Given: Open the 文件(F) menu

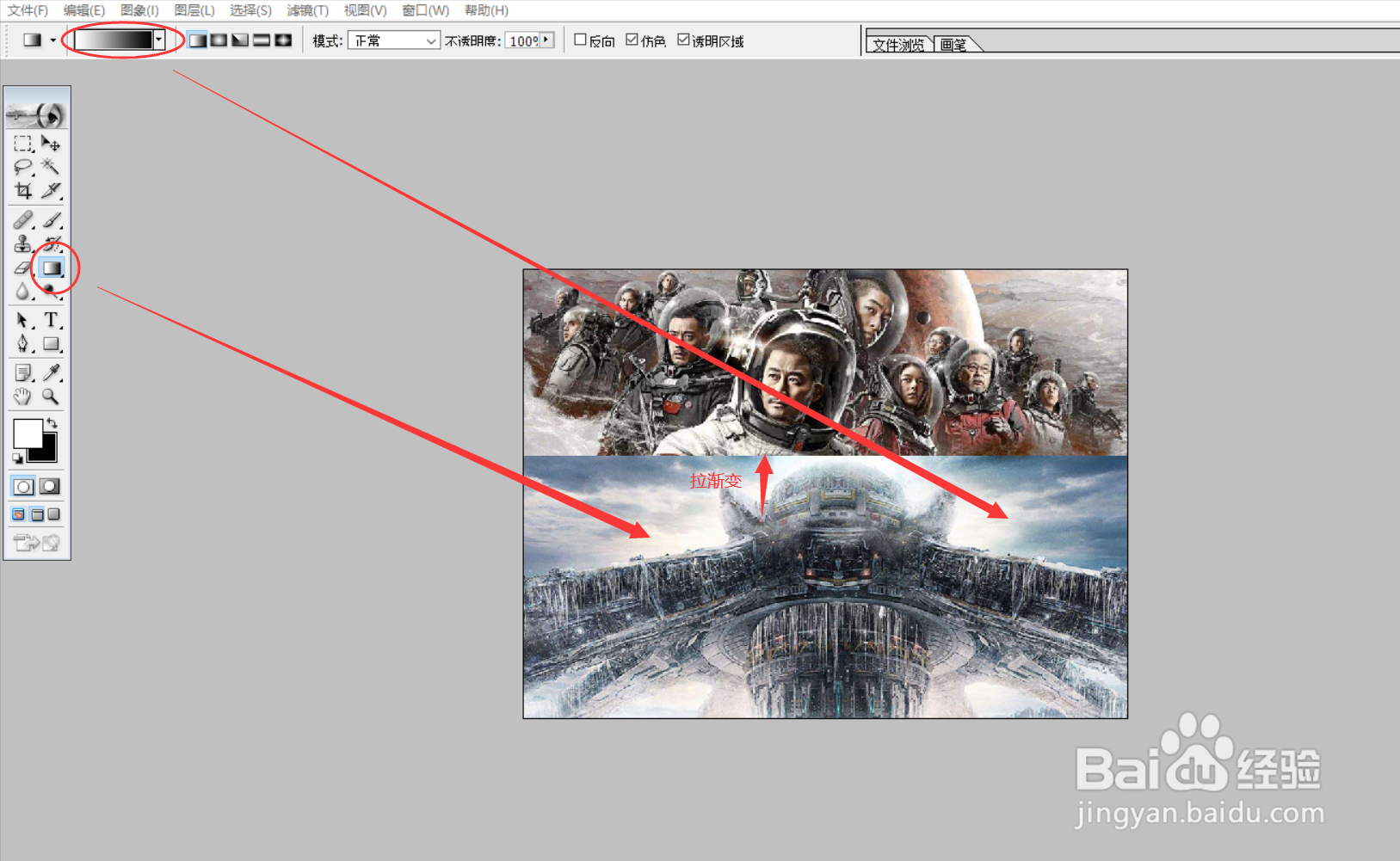Looking at the screenshot, I should click(x=28, y=10).
